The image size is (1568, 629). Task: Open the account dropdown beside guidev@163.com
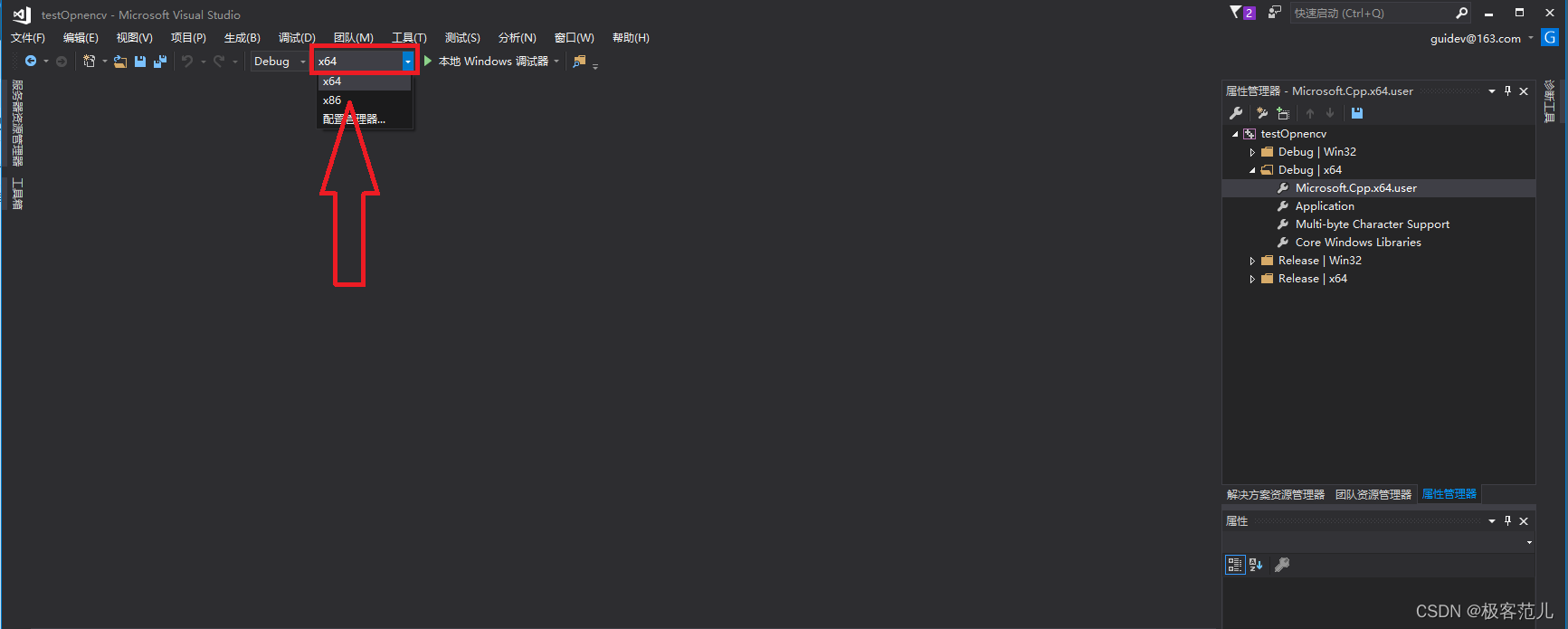coord(1531,38)
